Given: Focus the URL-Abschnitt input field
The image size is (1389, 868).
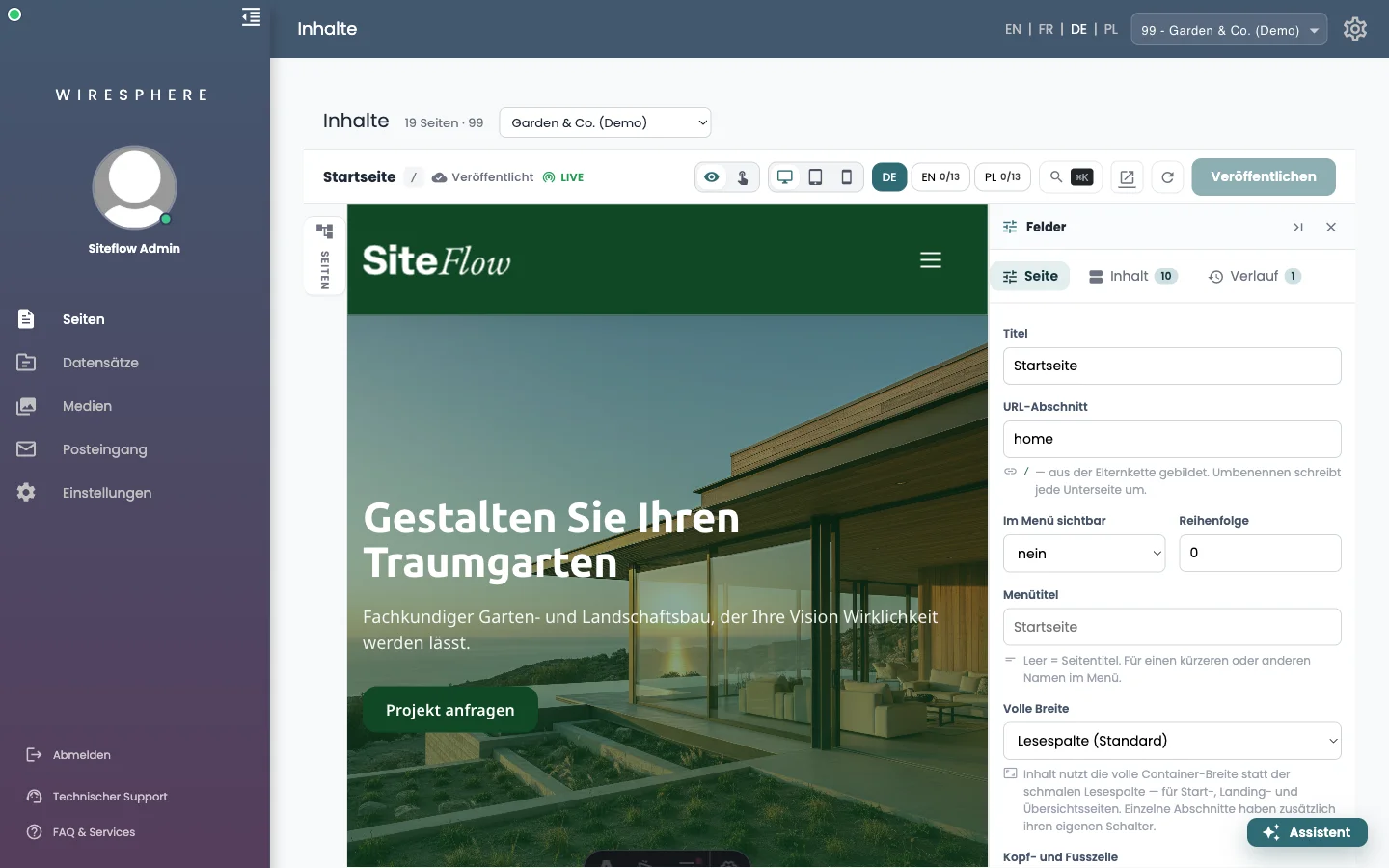Looking at the screenshot, I should pyautogui.click(x=1172, y=440).
